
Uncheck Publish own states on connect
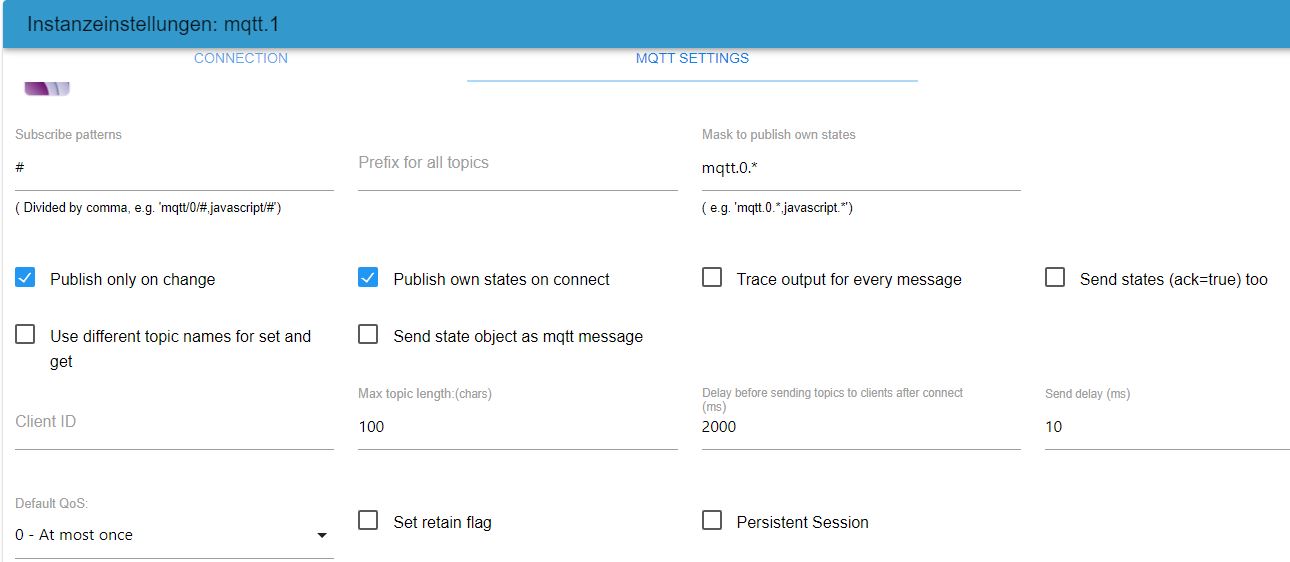point(368,278)
